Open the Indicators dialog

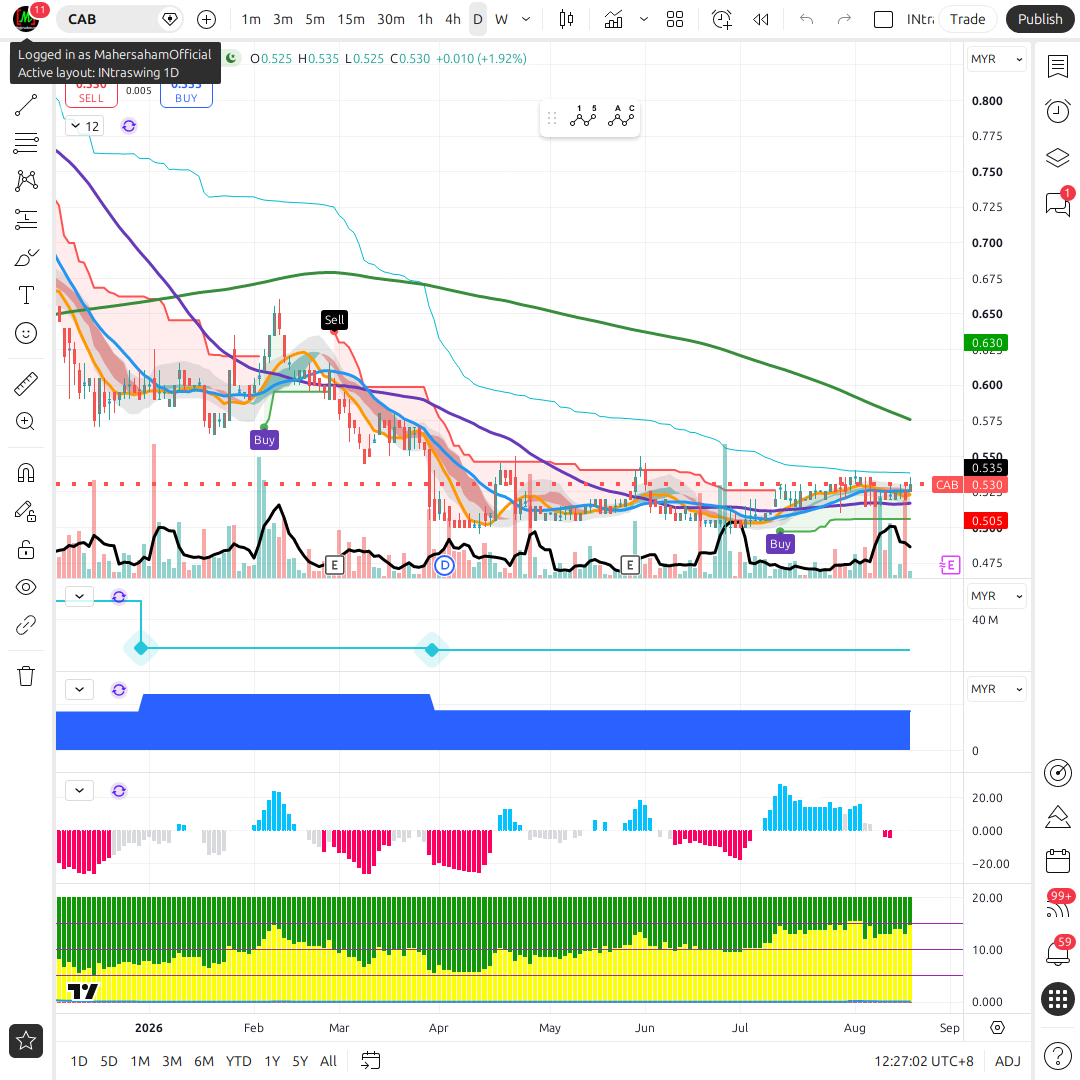613,19
